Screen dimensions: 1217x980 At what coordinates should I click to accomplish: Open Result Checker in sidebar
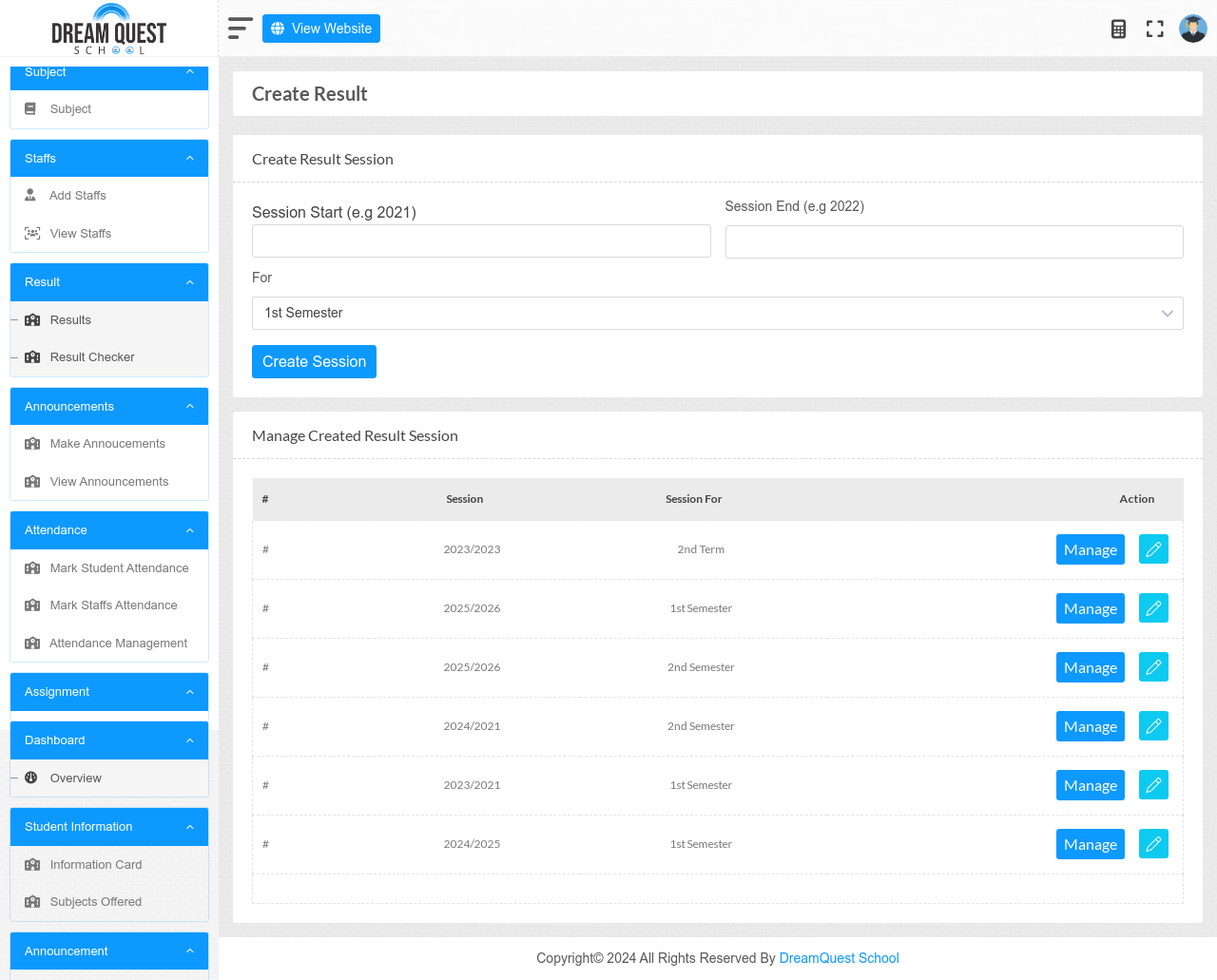click(x=92, y=357)
